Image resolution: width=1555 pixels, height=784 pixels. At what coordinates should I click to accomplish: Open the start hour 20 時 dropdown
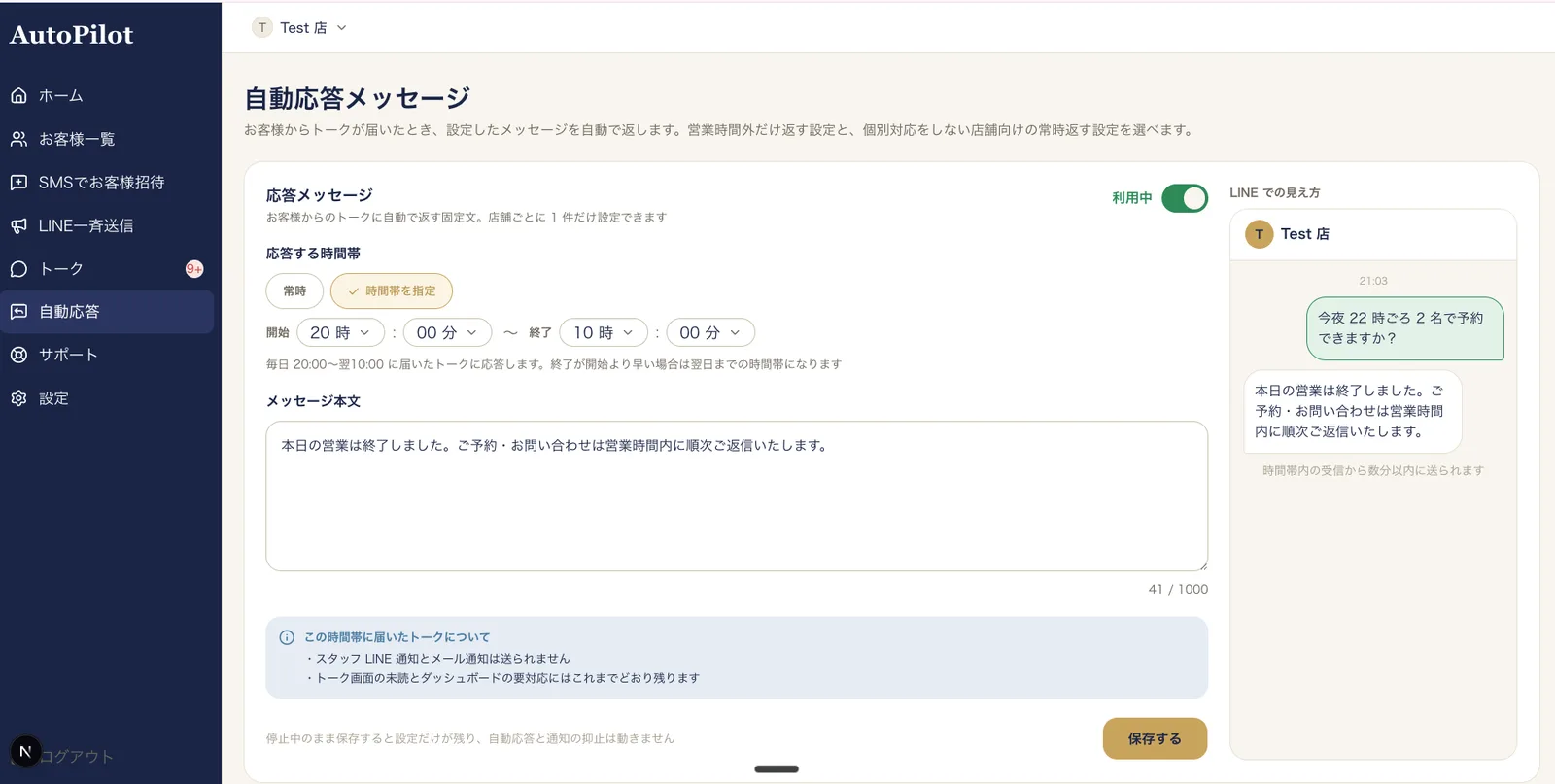(x=340, y=332)
